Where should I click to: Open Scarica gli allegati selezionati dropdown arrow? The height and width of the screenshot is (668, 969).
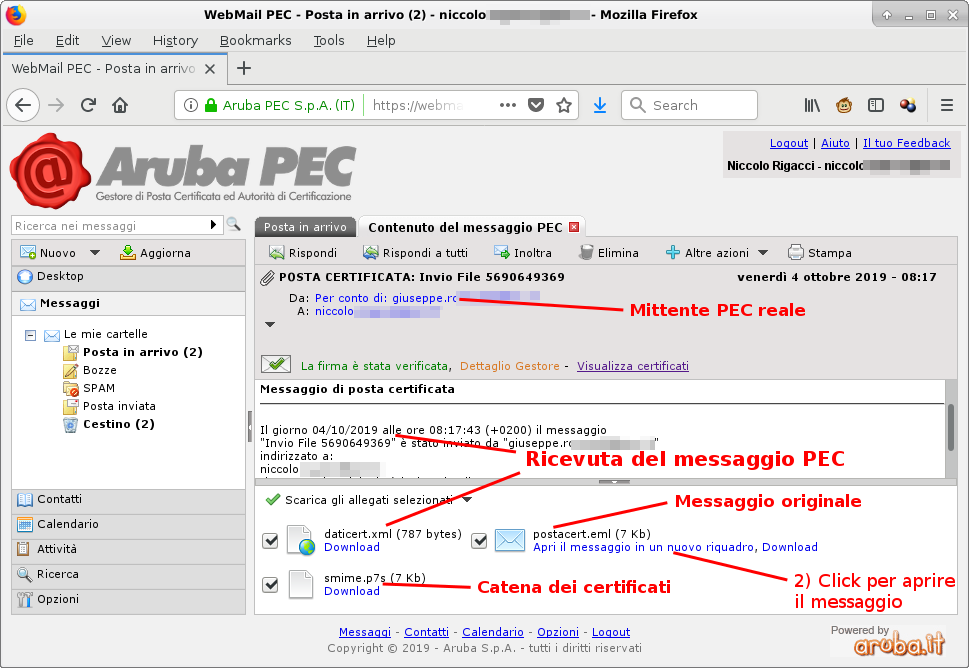click(467, 499)
